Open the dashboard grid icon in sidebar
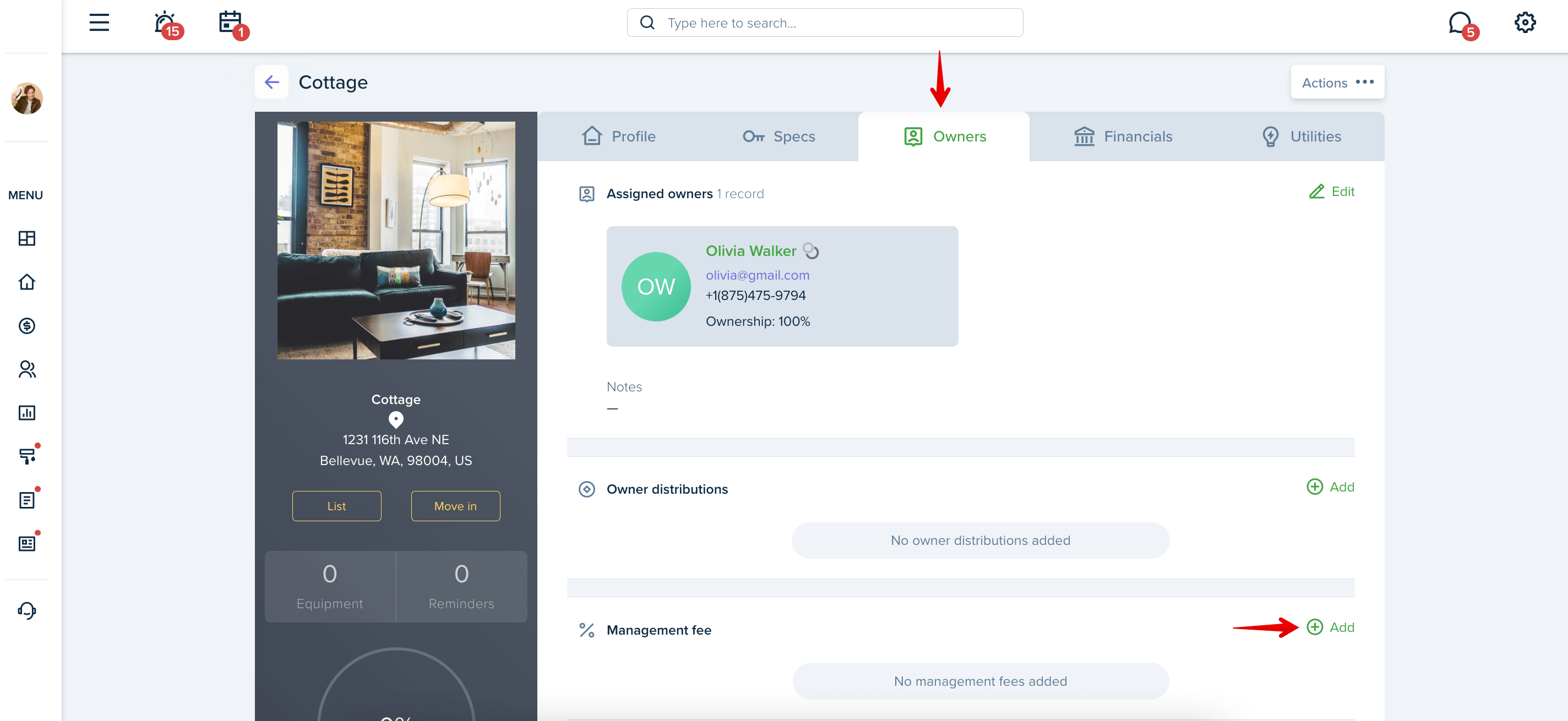The width and height of the screenshot is (1568, 721). tap(27, 238)
